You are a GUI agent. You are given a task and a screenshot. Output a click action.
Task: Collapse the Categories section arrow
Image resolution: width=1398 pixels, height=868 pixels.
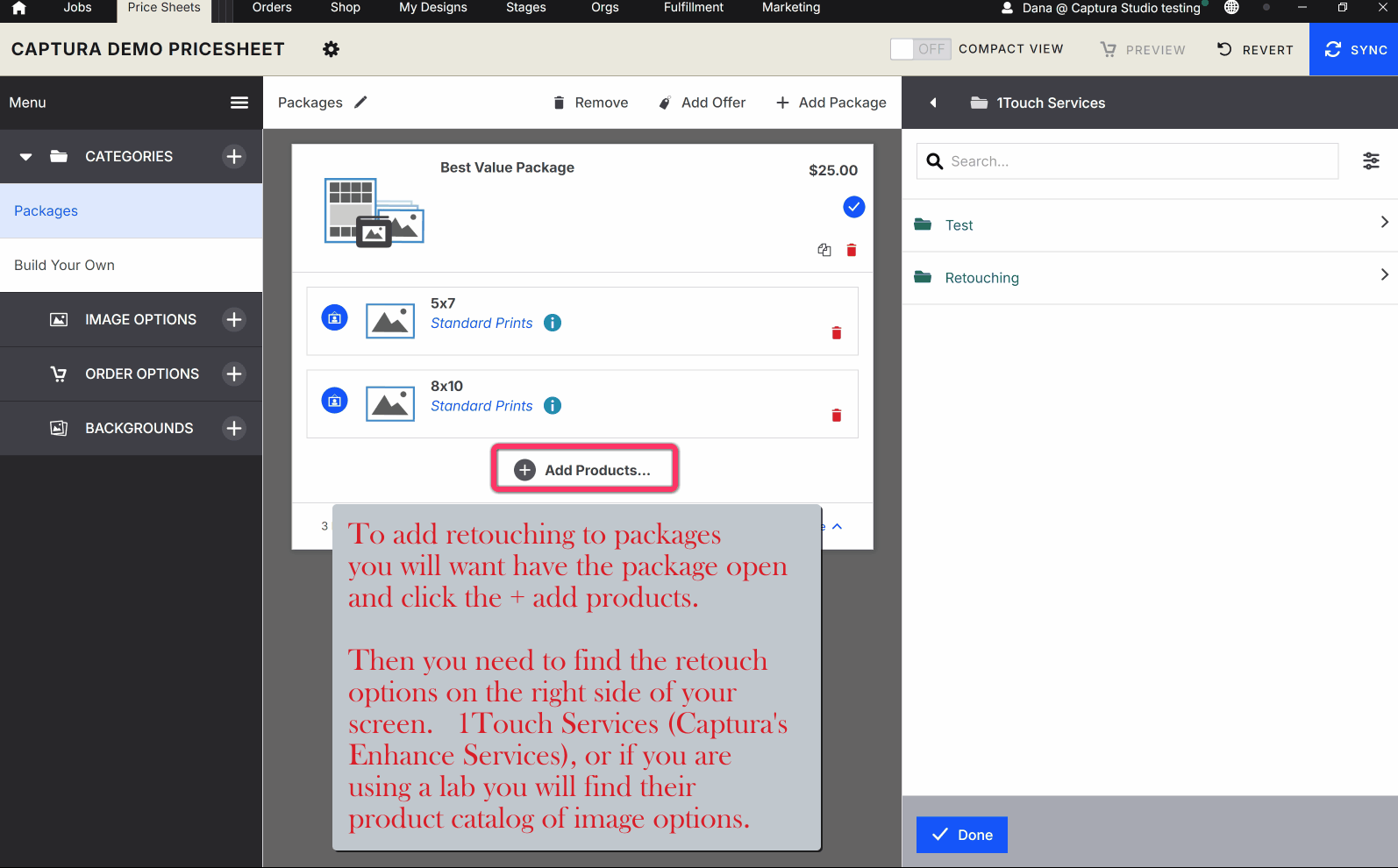[x=26, y=157]
